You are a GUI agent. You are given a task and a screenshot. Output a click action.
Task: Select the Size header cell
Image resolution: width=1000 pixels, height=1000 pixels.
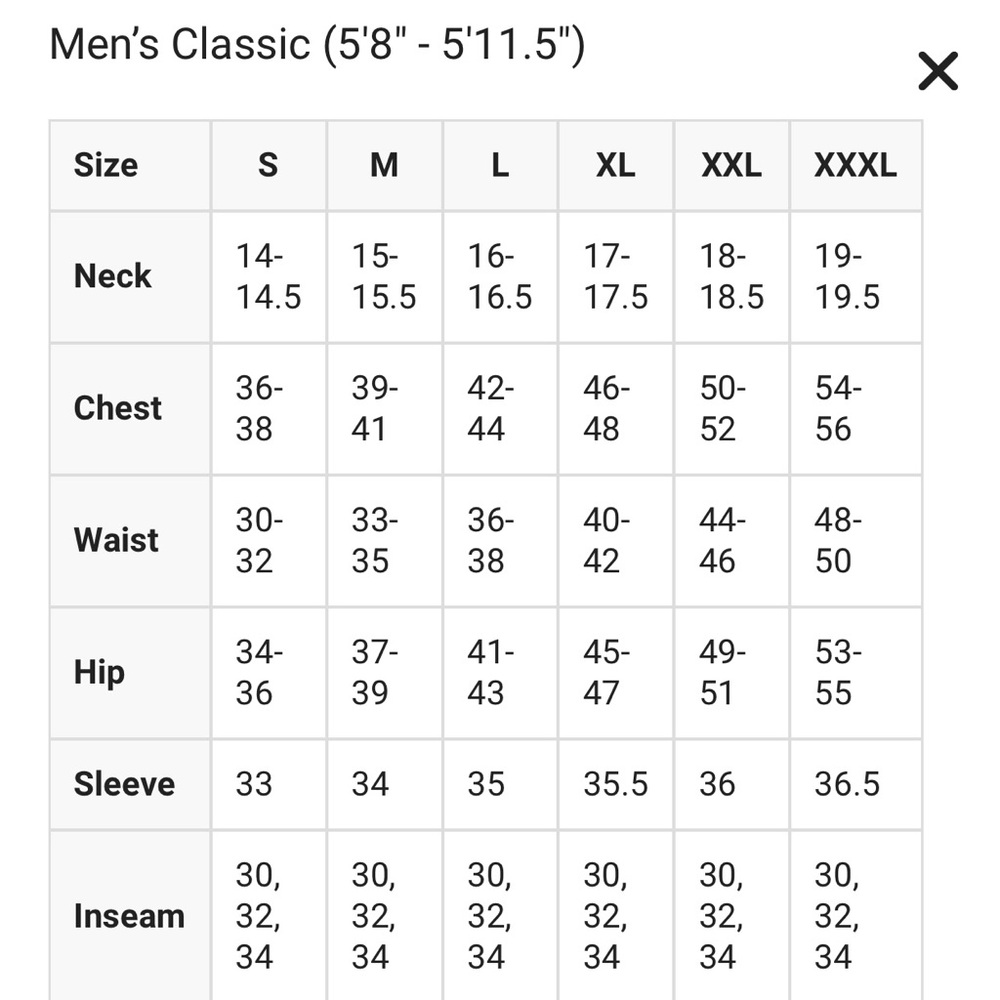[x=130, y=165]
